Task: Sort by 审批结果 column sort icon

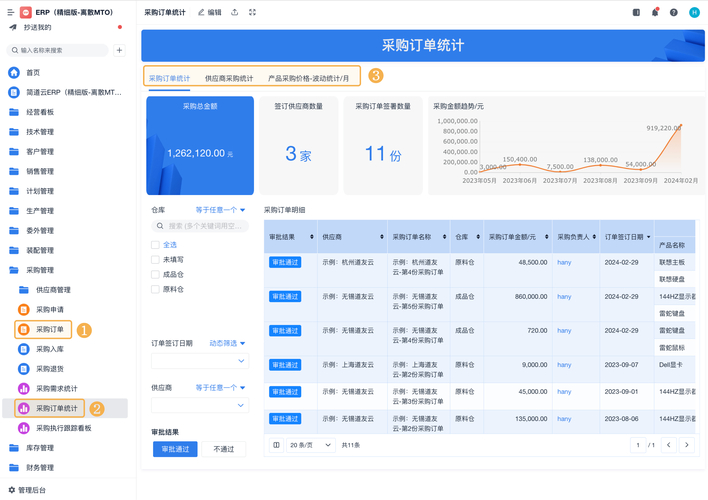Action: (x=312, y=237)
